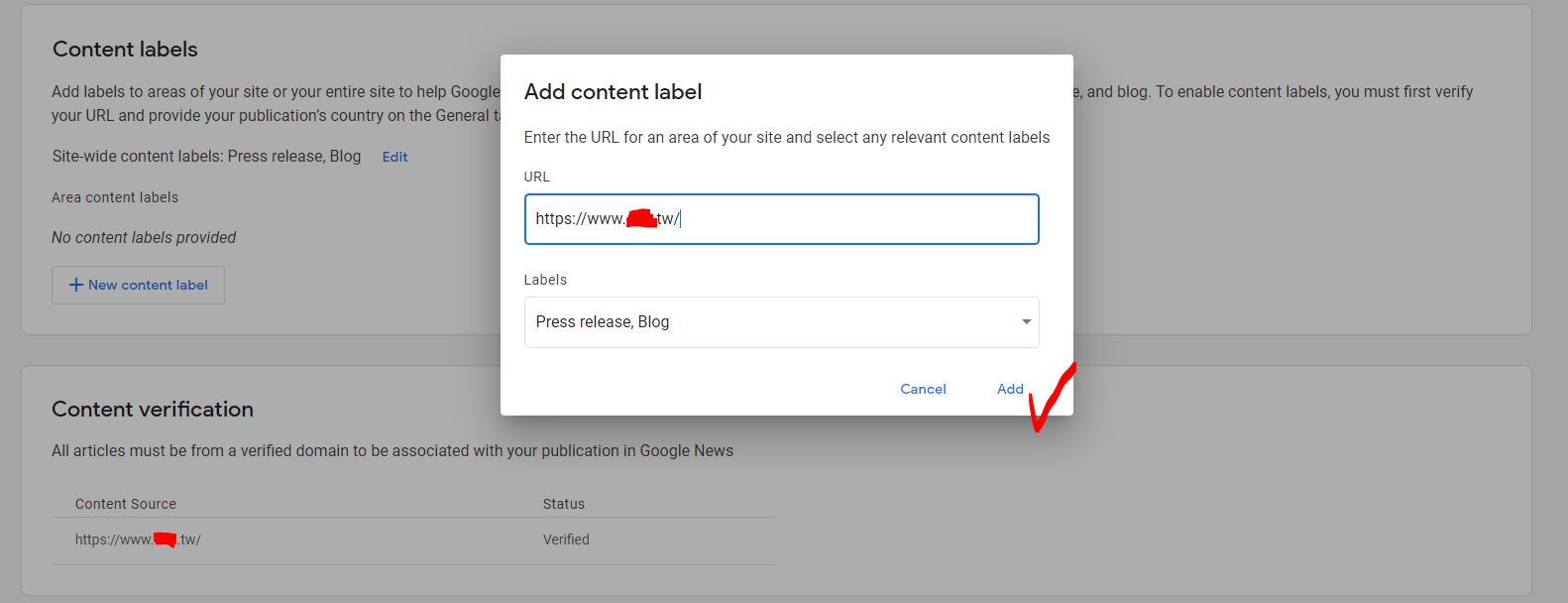Click the Edit link for site-wide labels
Screen dimensions: 1568x603
394,157
